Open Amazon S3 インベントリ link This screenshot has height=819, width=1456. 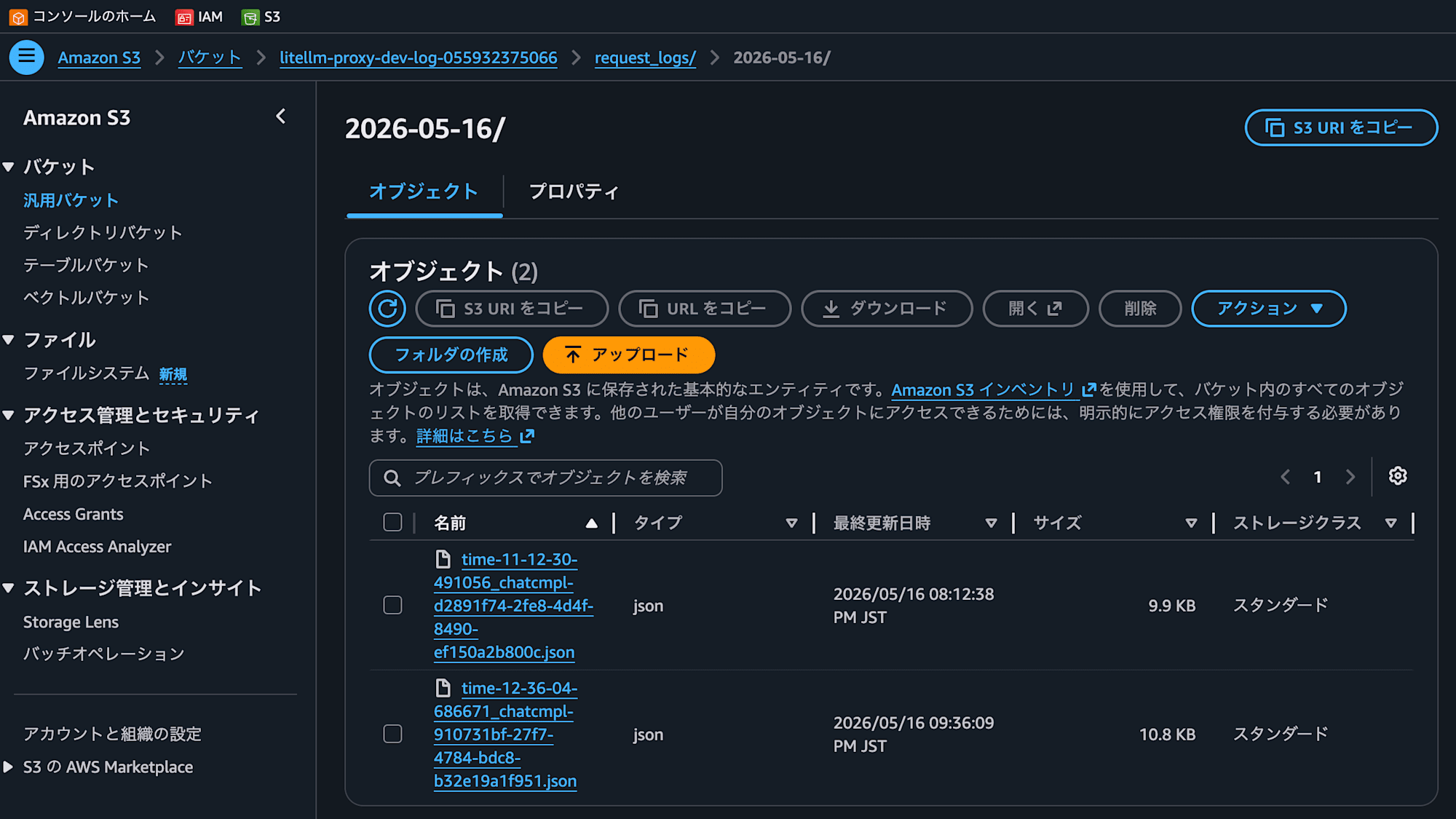point(984,390)
